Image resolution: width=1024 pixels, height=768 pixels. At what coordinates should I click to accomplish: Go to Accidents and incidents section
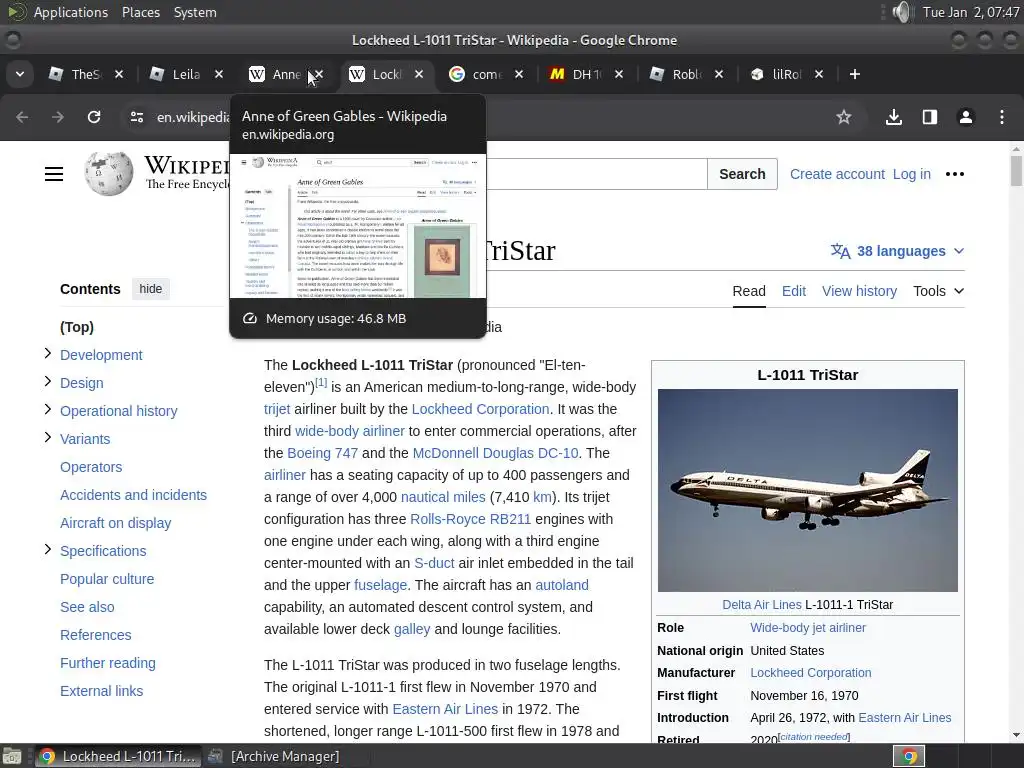133,496
